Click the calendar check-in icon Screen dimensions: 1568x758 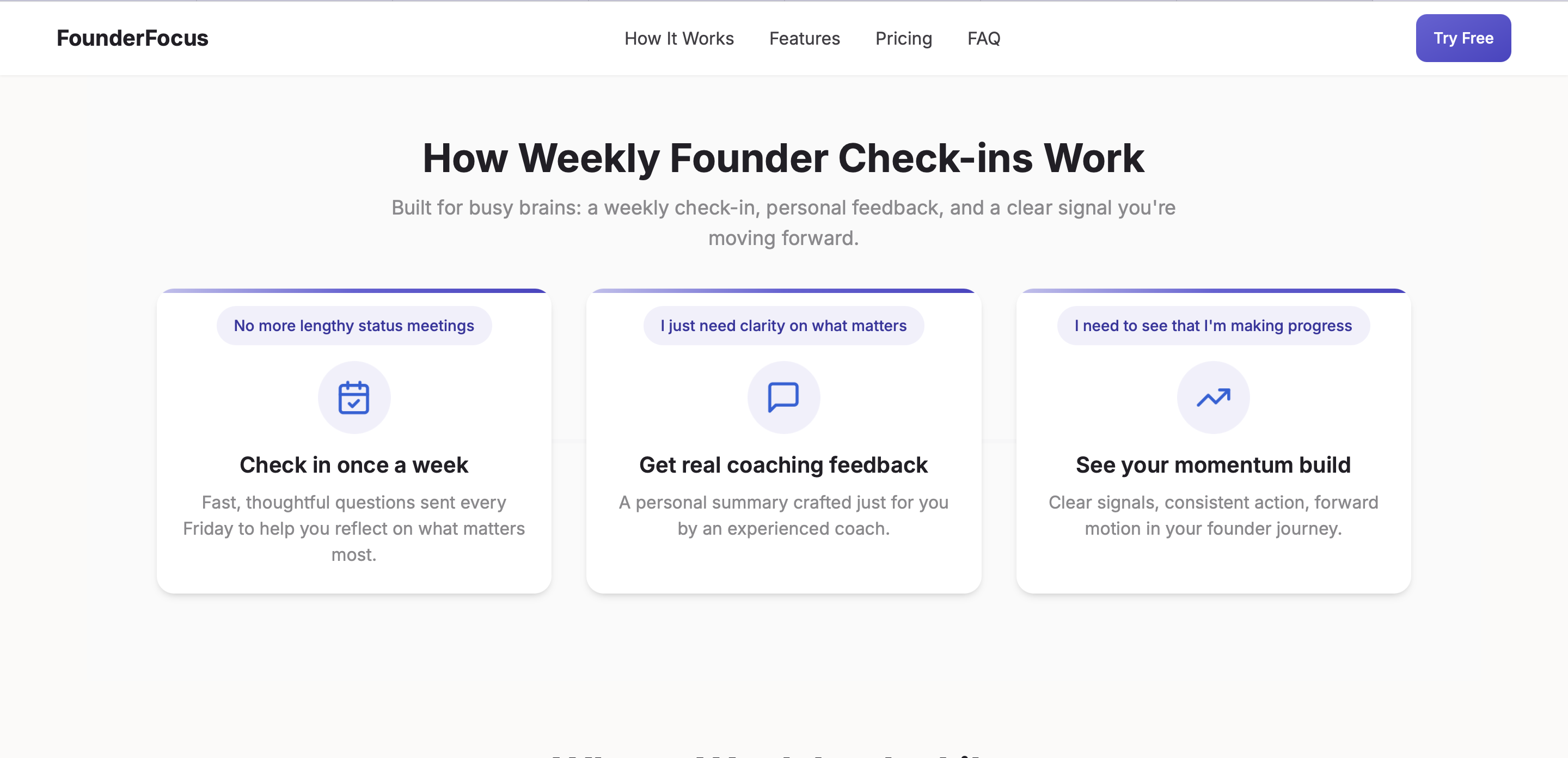[354, 397]
